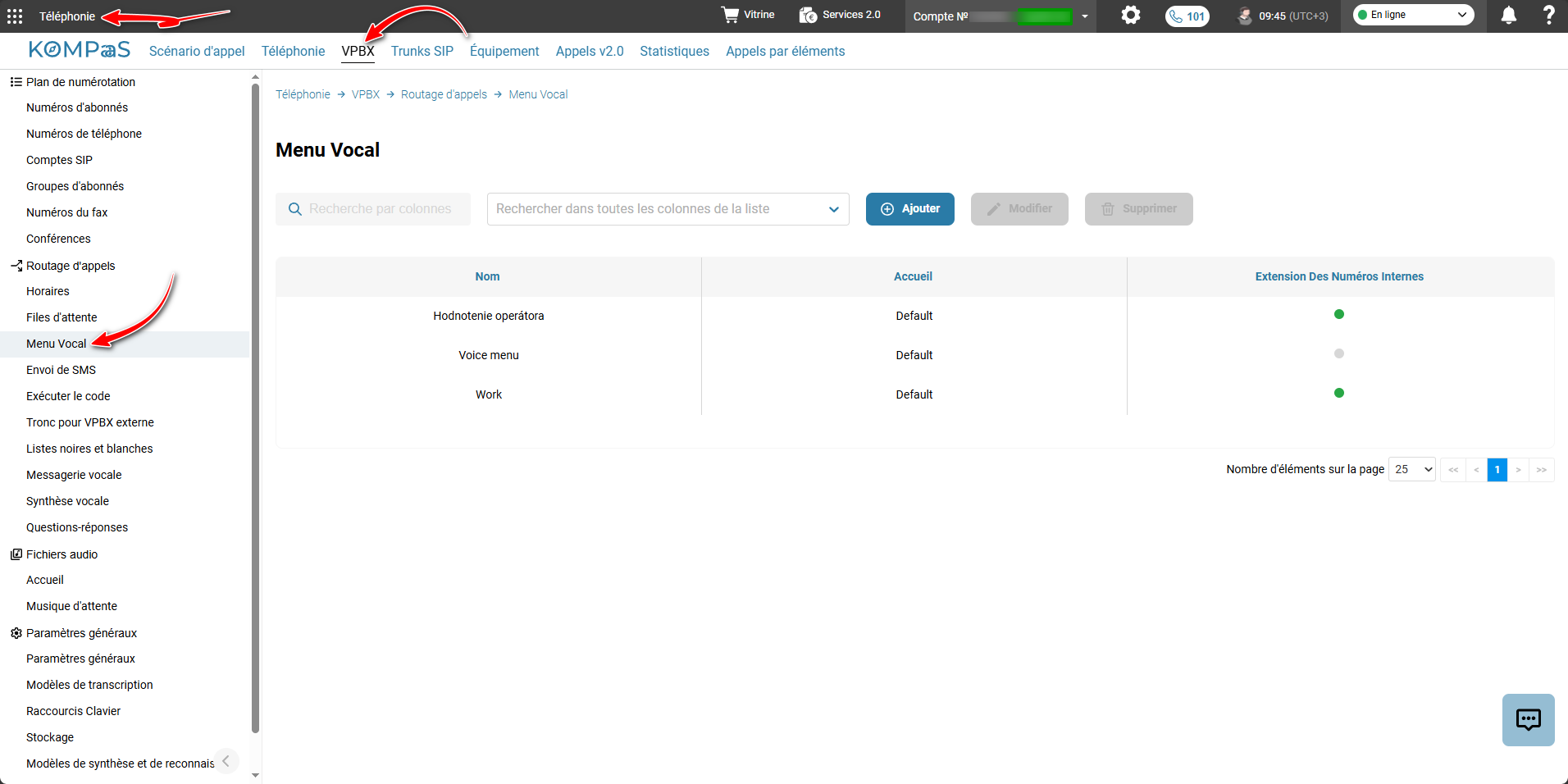The image size is (1568, 784).
Task: Open notifications bell
Action: (x=1509, y=16)
